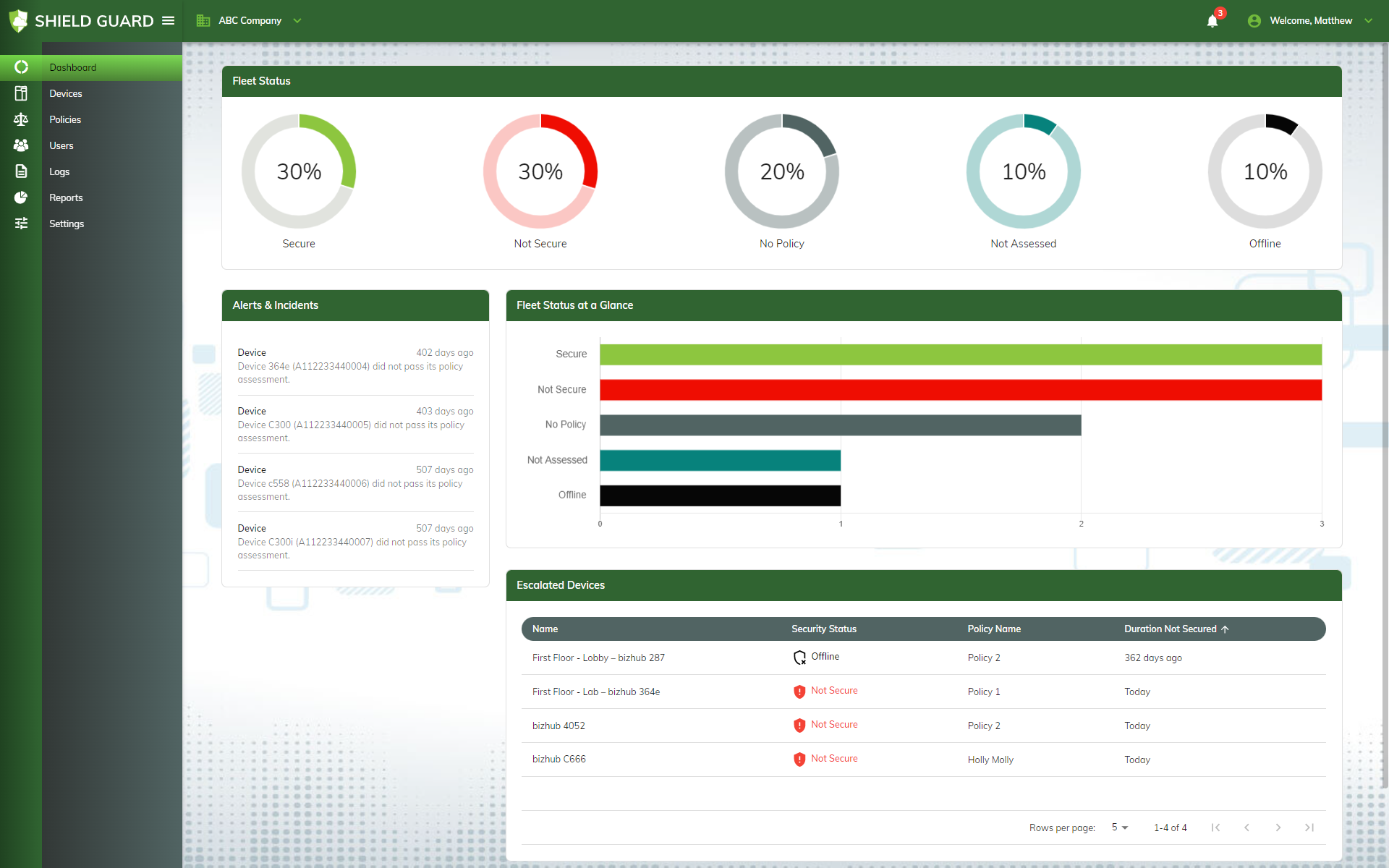Select the Policies scales icon
This screenshot has height=868, width=1389.
(x=21, y=119)
